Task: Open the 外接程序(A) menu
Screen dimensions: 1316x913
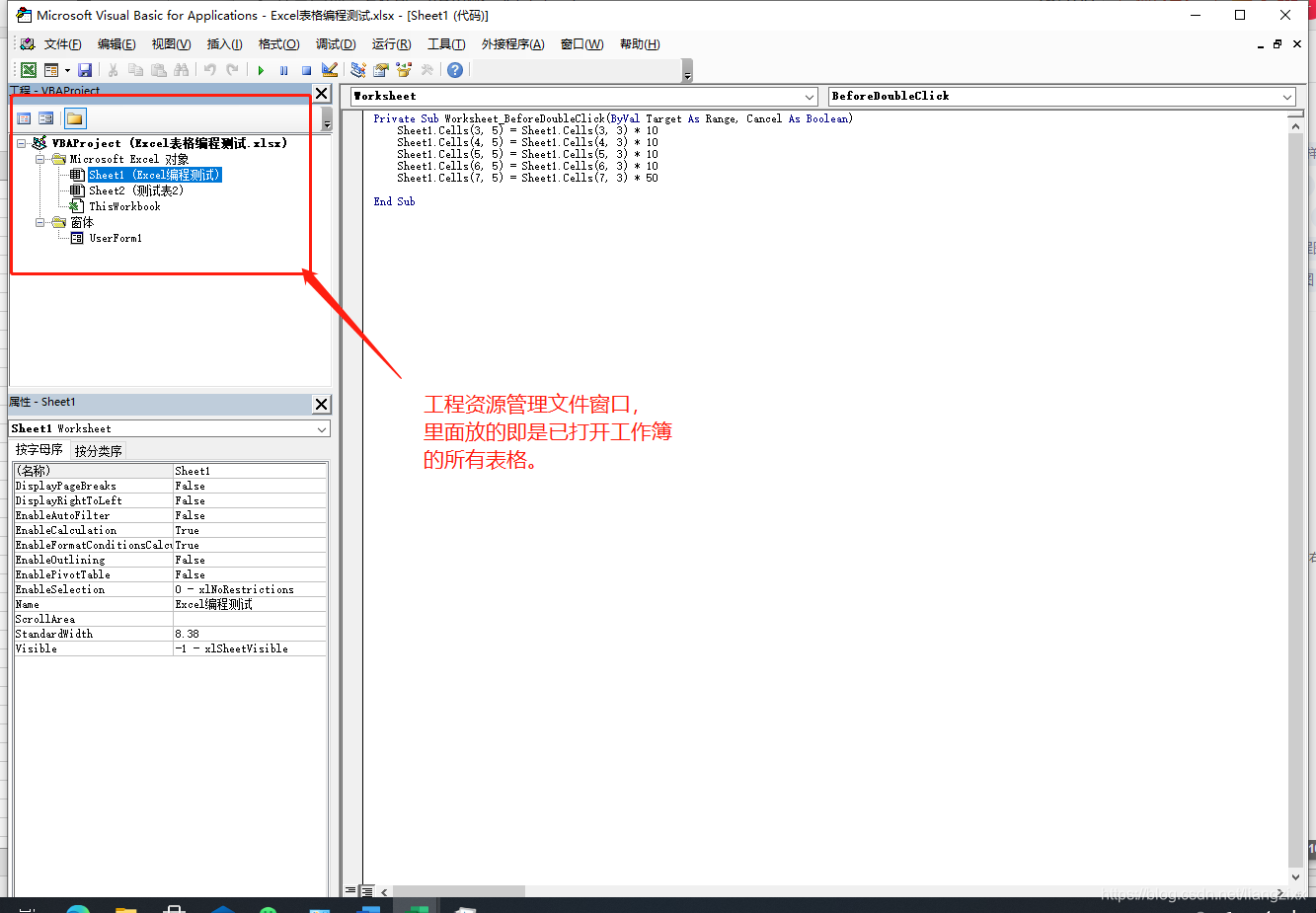Action: pyautogui.click(x=512, y=44)
